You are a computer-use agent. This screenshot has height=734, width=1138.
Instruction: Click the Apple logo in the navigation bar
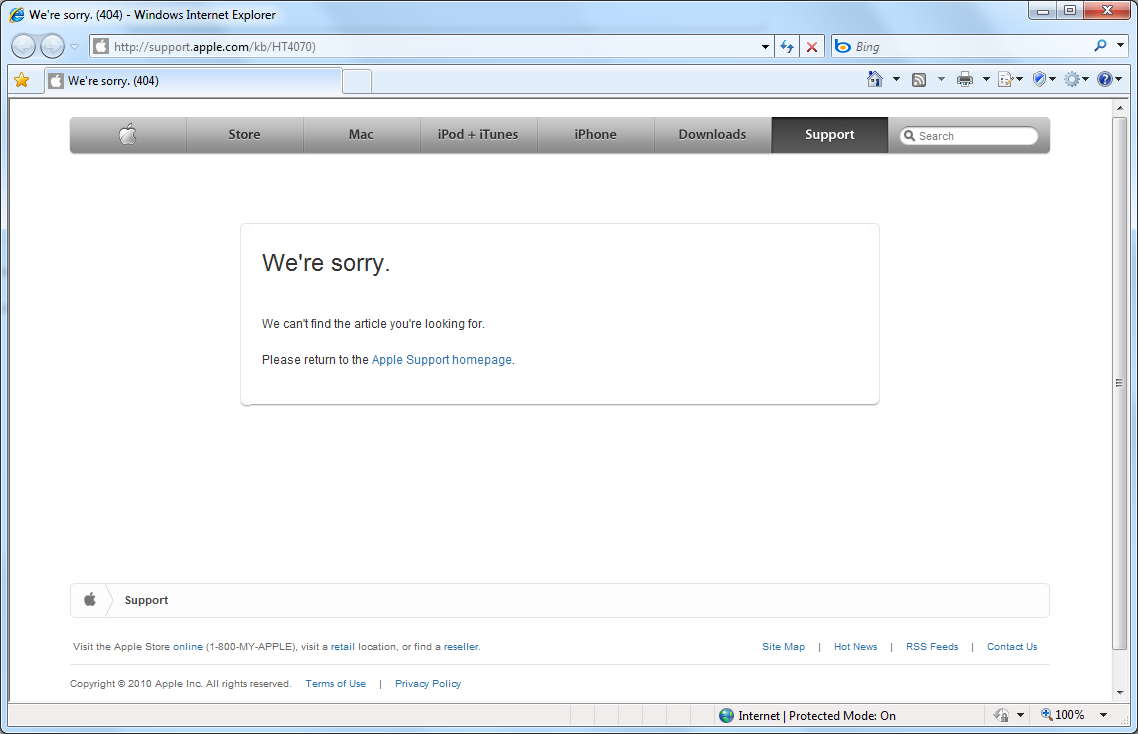[x=128, y=134]
